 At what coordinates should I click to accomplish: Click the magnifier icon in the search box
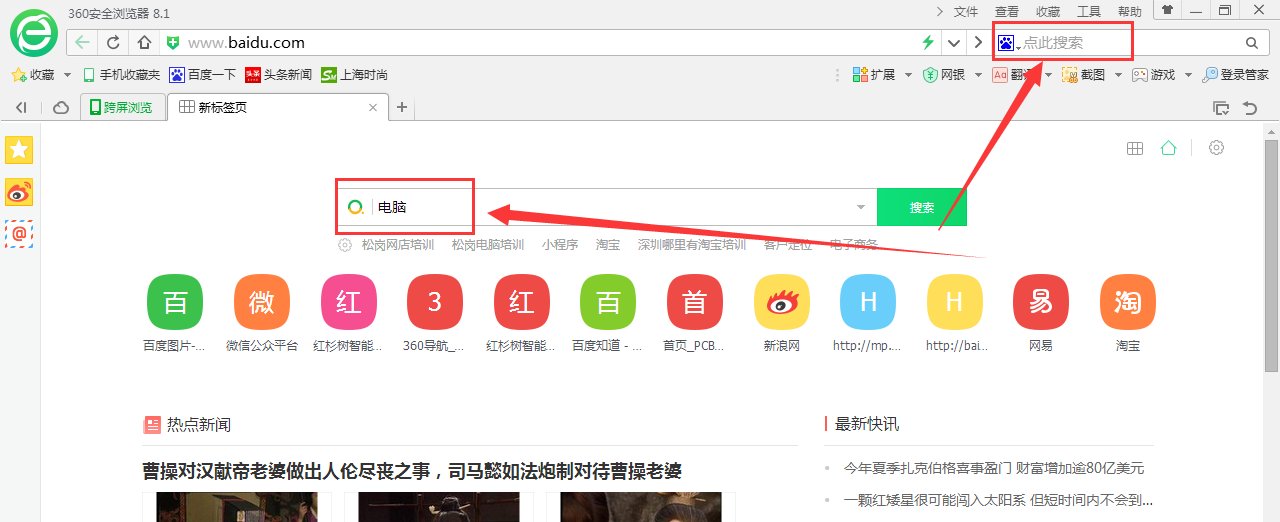[x=1251, y=43]
